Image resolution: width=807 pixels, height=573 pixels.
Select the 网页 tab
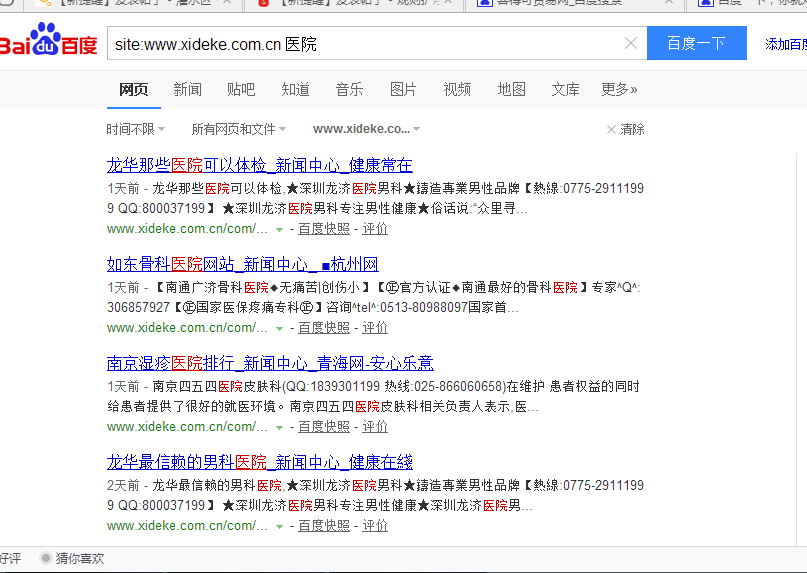pos(134,90)
